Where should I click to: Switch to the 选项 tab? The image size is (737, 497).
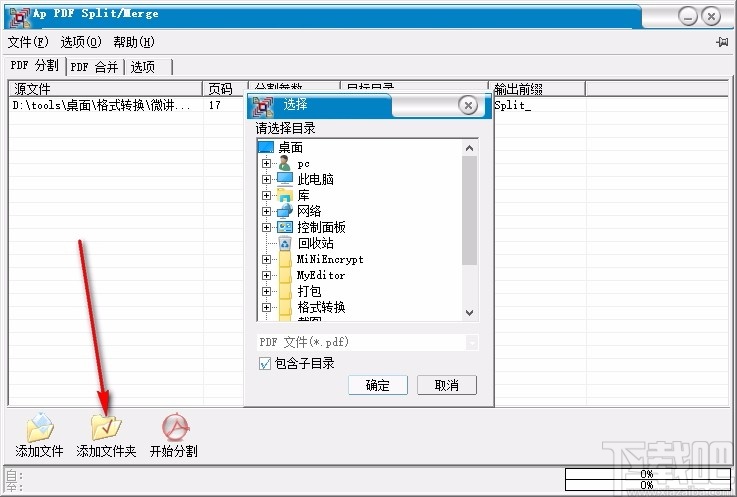click(149, 67)
